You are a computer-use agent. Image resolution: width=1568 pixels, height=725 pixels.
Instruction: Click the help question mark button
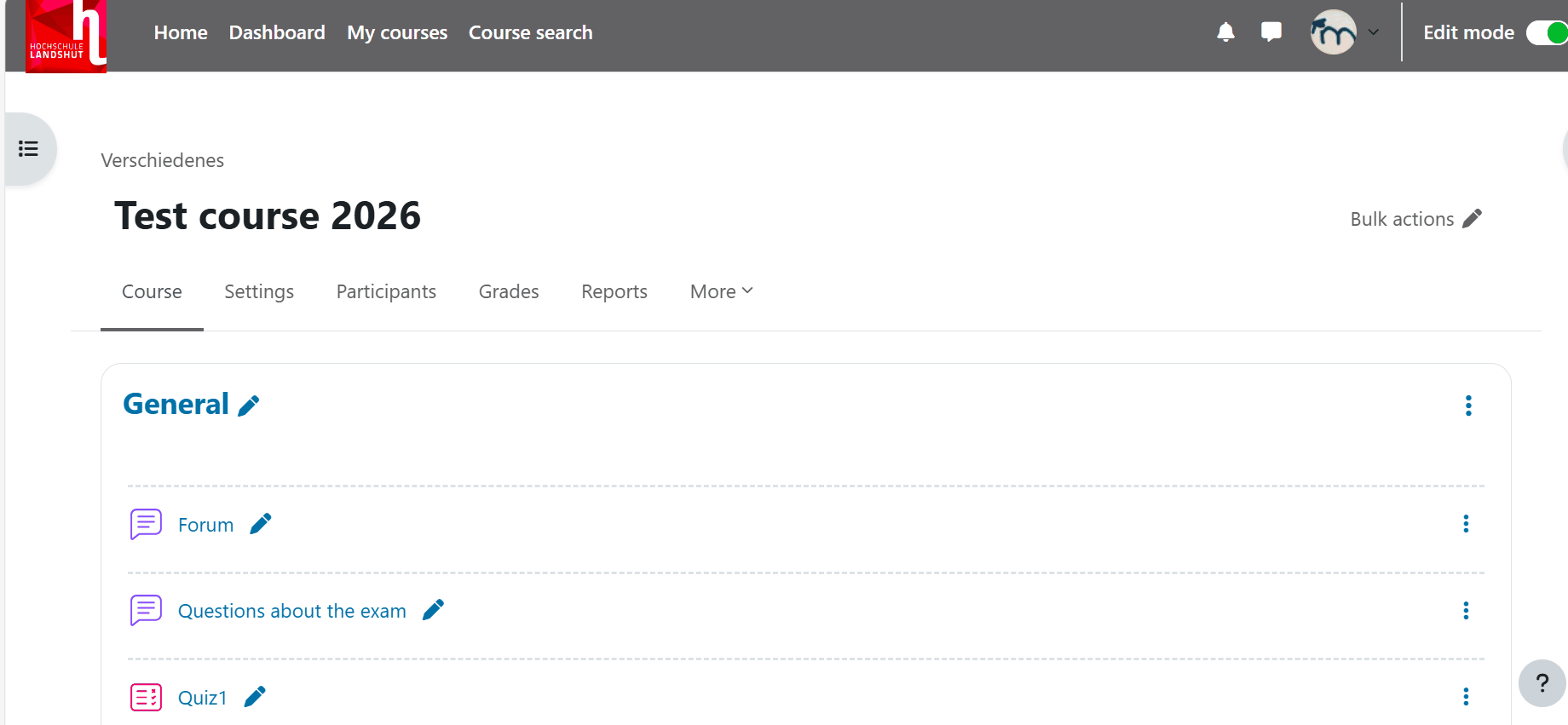click(x=1542, y=682)
